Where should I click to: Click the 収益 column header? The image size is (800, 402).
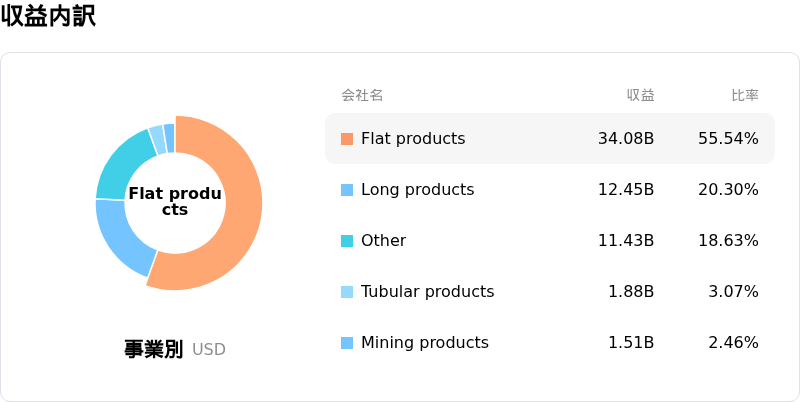[x=640, y=95]
